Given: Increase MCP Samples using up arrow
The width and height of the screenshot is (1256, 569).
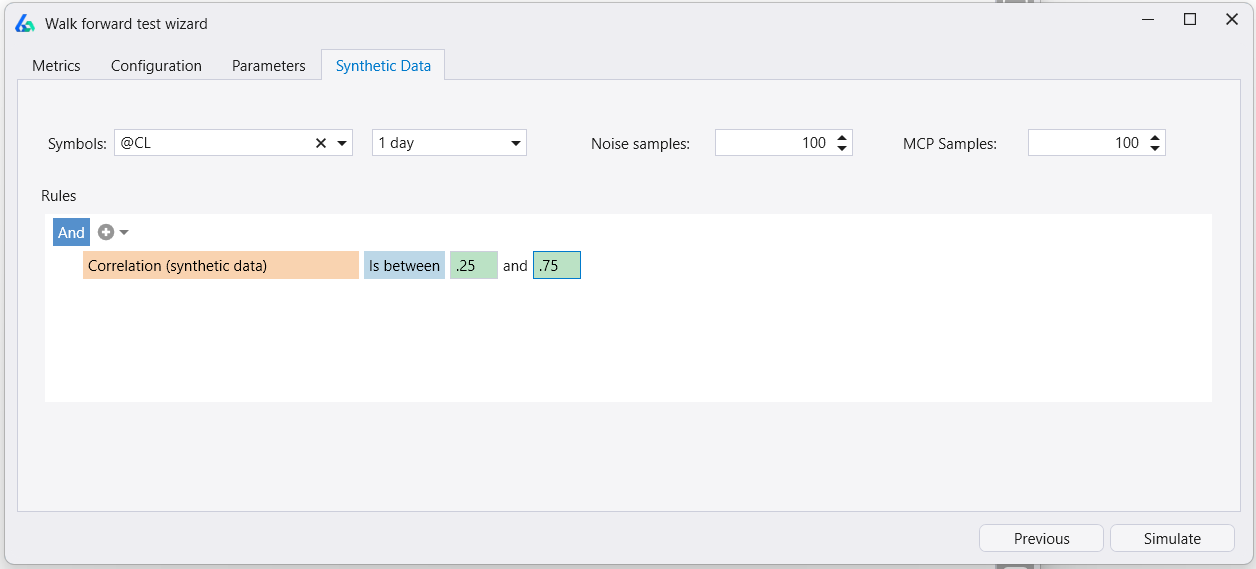Looking at the screenshot, I should click(x=1155, y=138).
